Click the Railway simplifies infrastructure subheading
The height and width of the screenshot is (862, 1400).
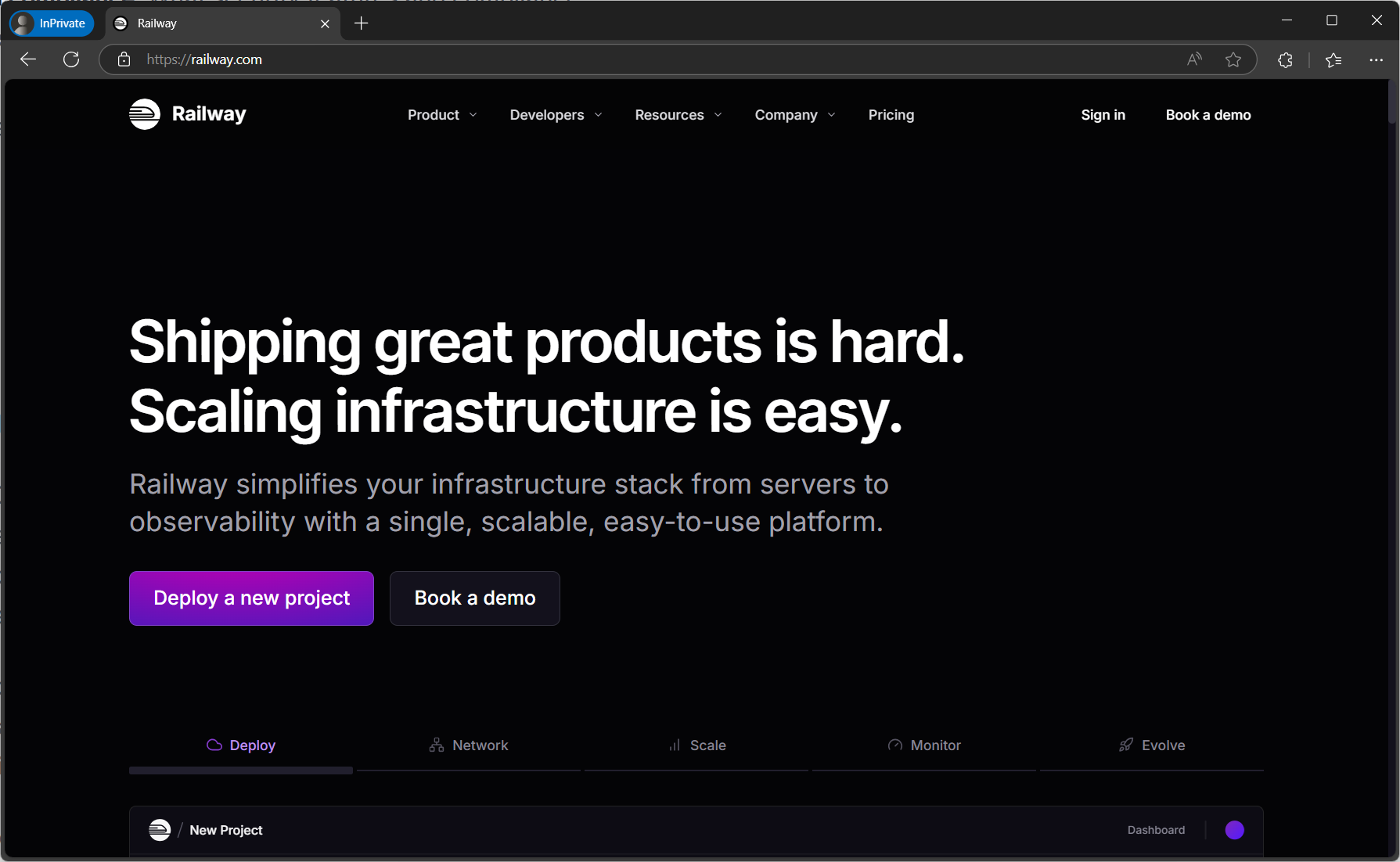[x=509, y=503]
